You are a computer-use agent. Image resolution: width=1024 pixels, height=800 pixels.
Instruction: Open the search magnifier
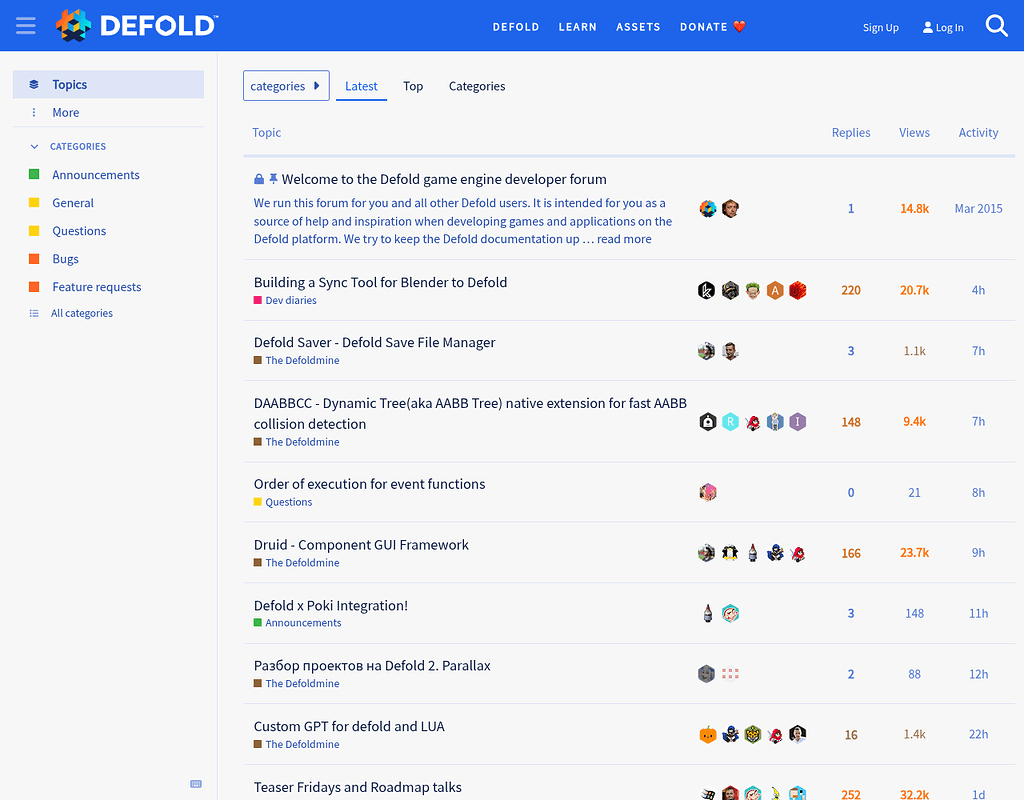pos(996,25)
